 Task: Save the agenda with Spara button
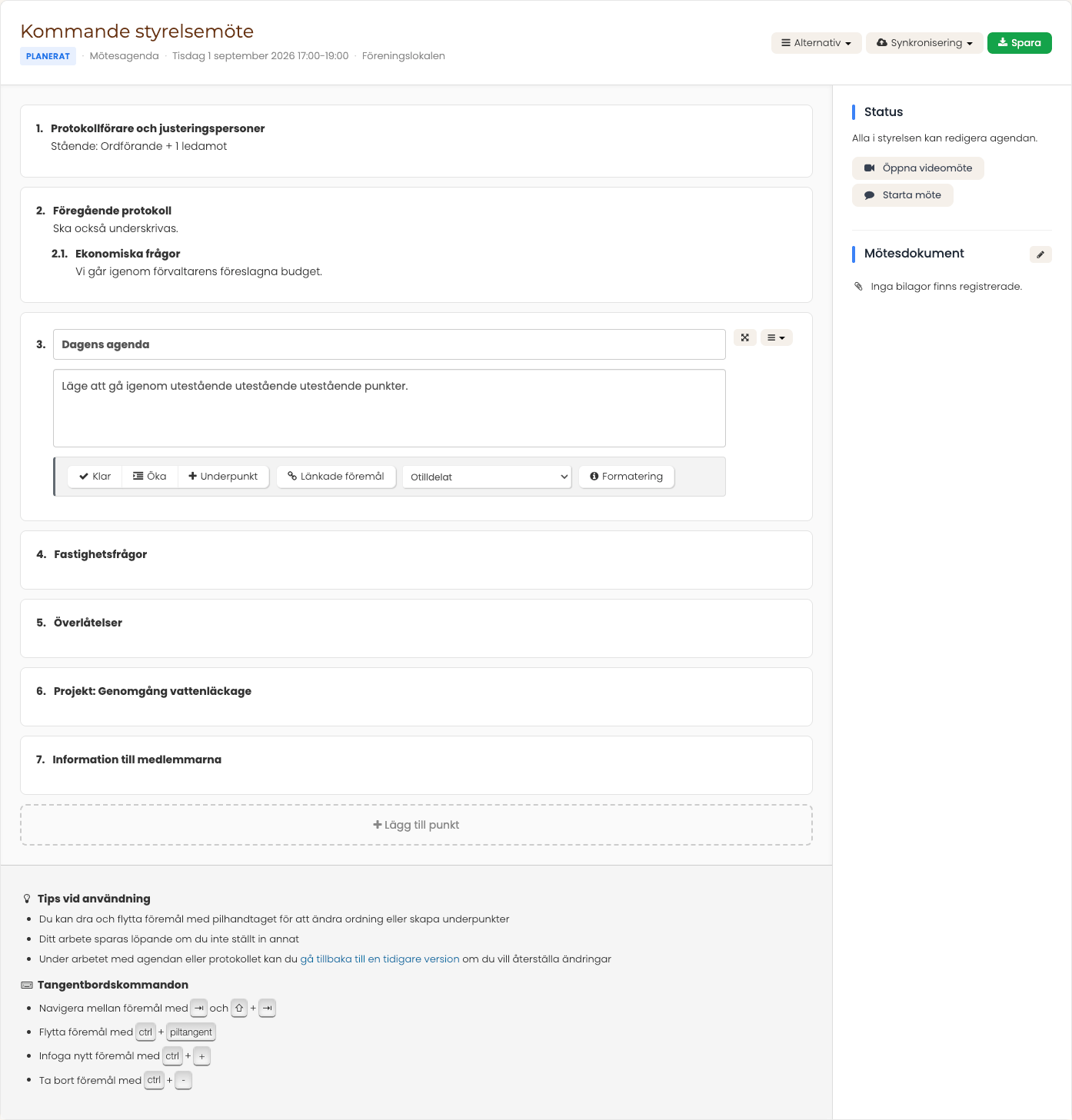(1019, 43)
